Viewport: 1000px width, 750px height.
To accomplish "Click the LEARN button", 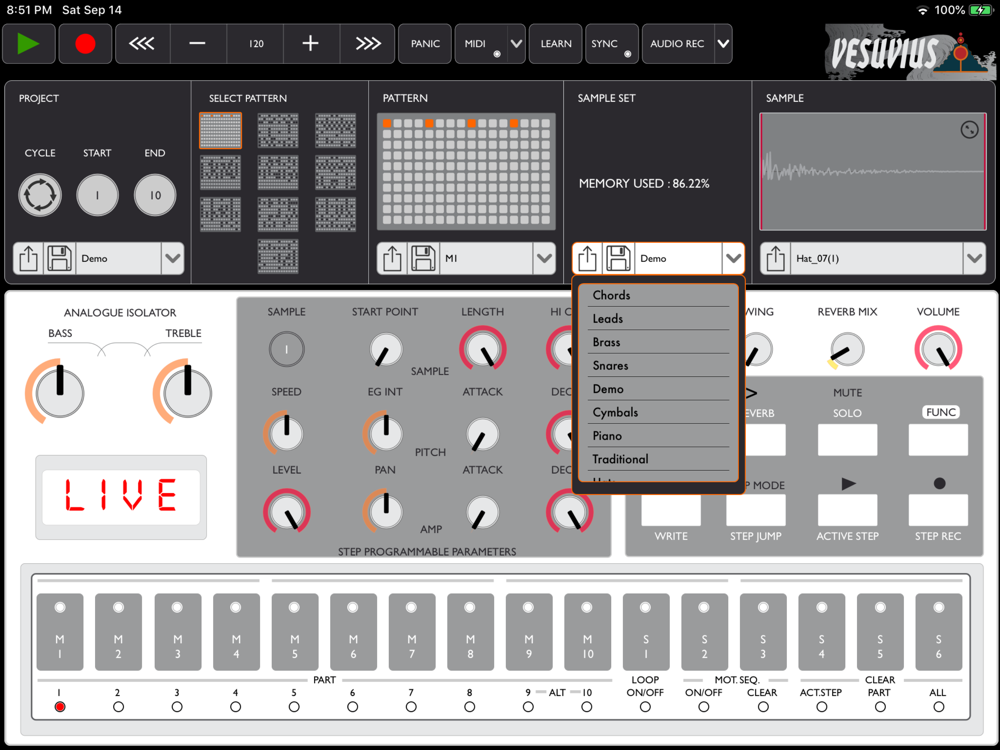I will [x=556, y=44].
